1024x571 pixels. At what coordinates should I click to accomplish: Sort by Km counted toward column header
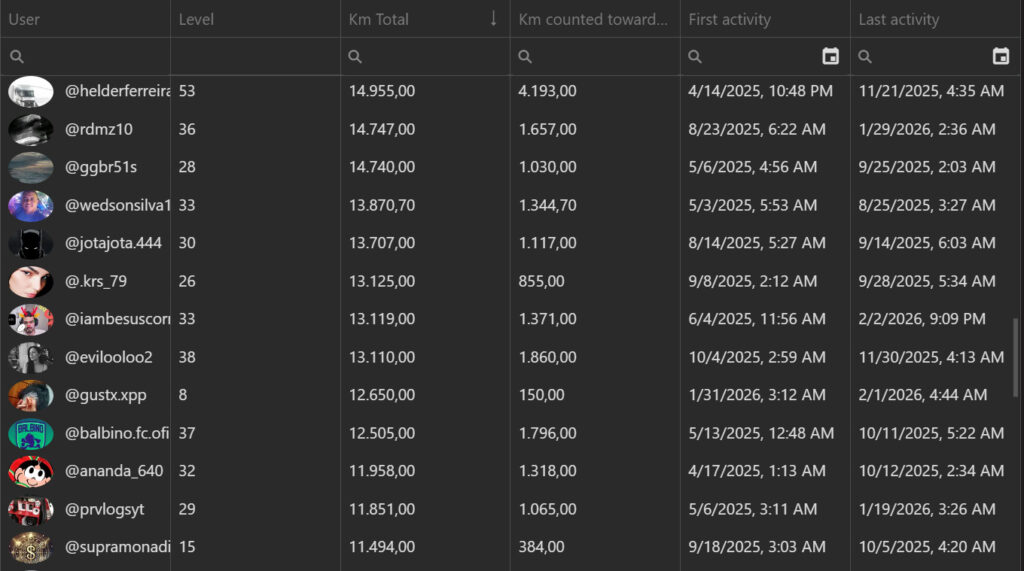(x=592, y=19)
